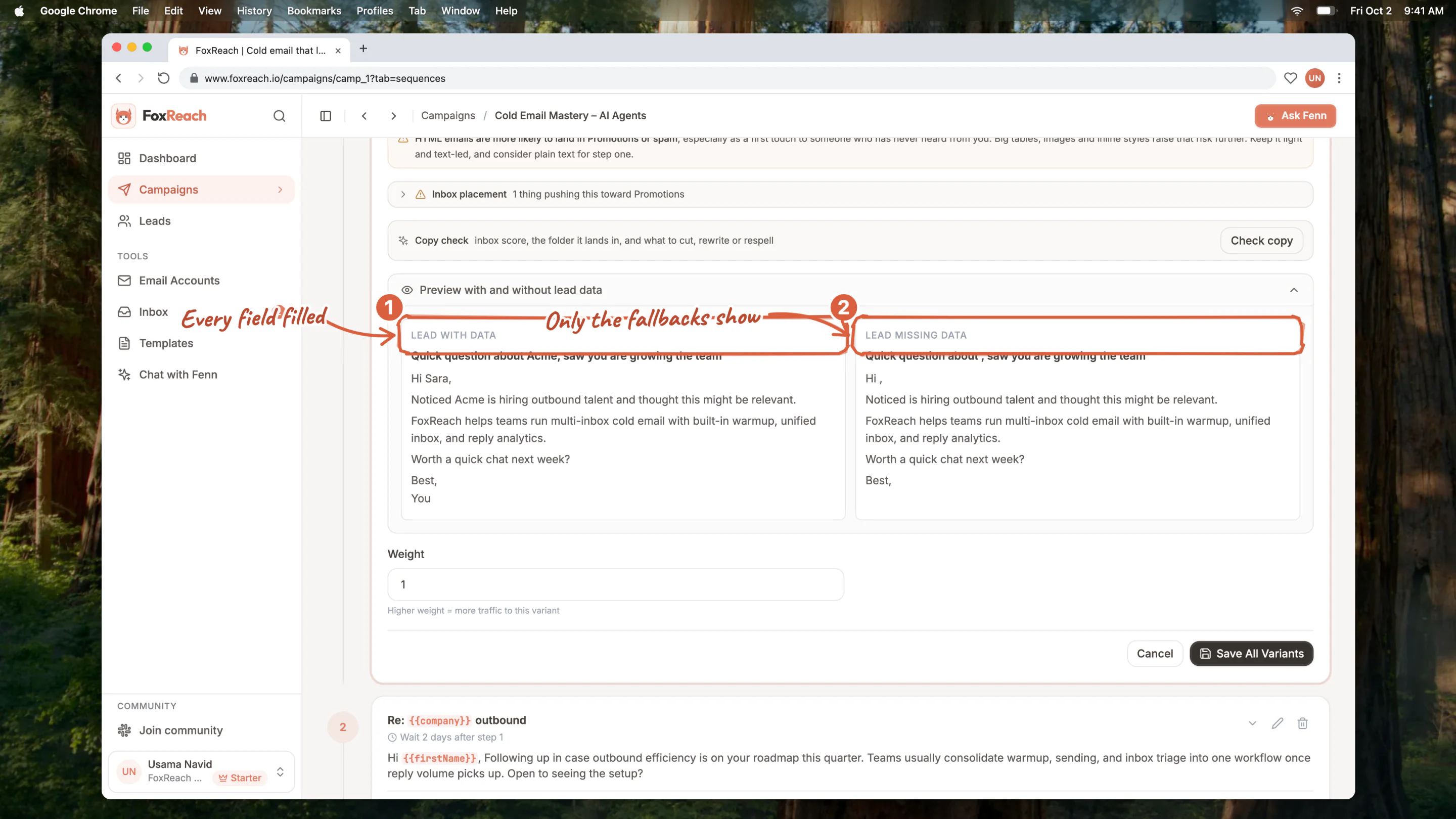
Task: Click the Wait 2 days clock icon
Action: click(392, 738)
